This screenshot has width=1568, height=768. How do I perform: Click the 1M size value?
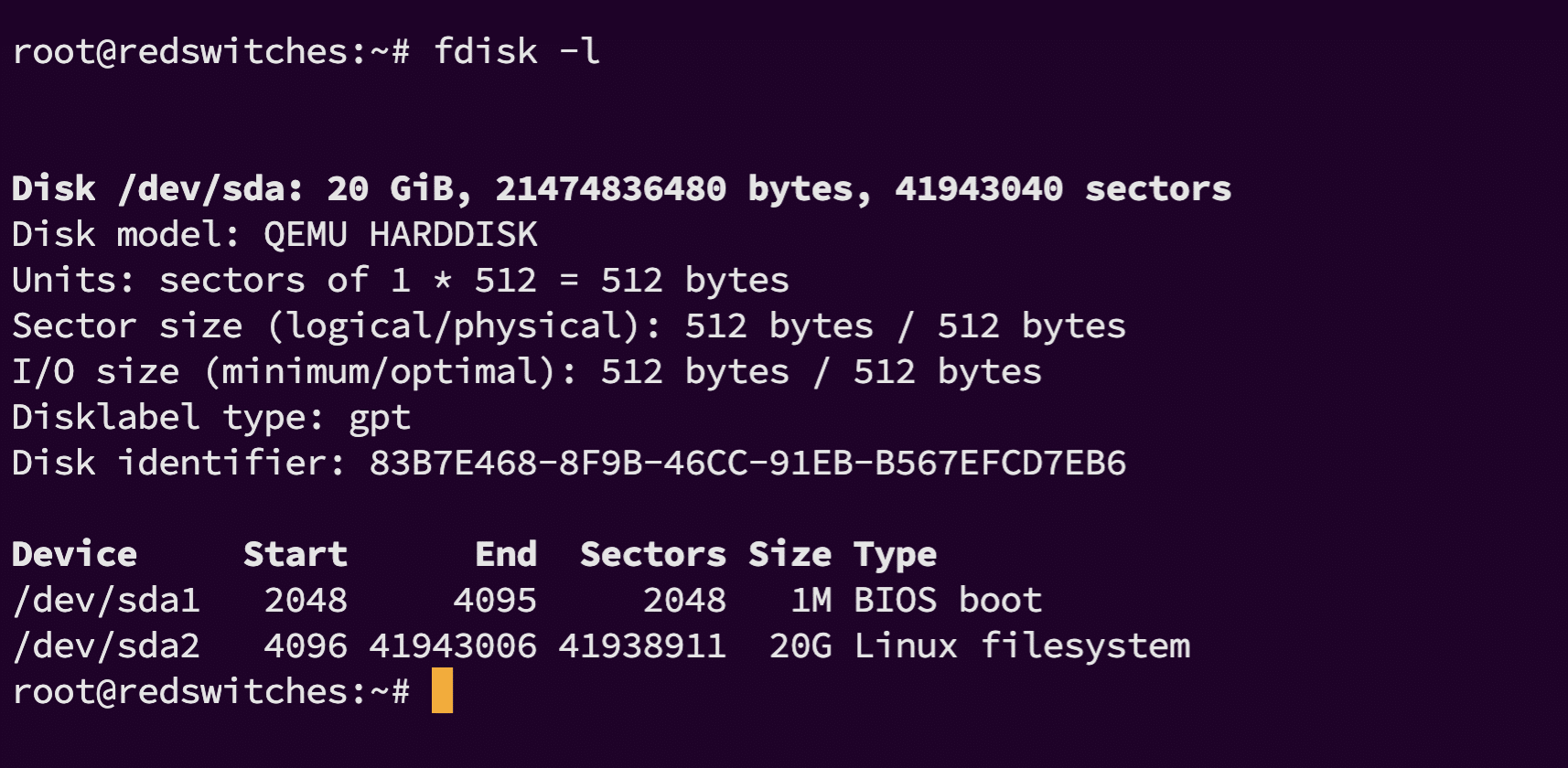point(811,601)
